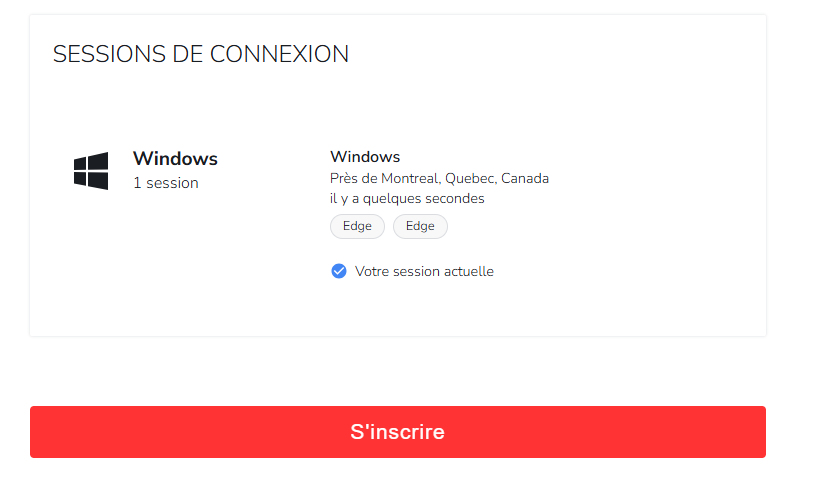Image resolution: width=818 pixels, height=499 pixels.
Task: Click the blue checkmark current-session icon
Action: coord(339,271)
